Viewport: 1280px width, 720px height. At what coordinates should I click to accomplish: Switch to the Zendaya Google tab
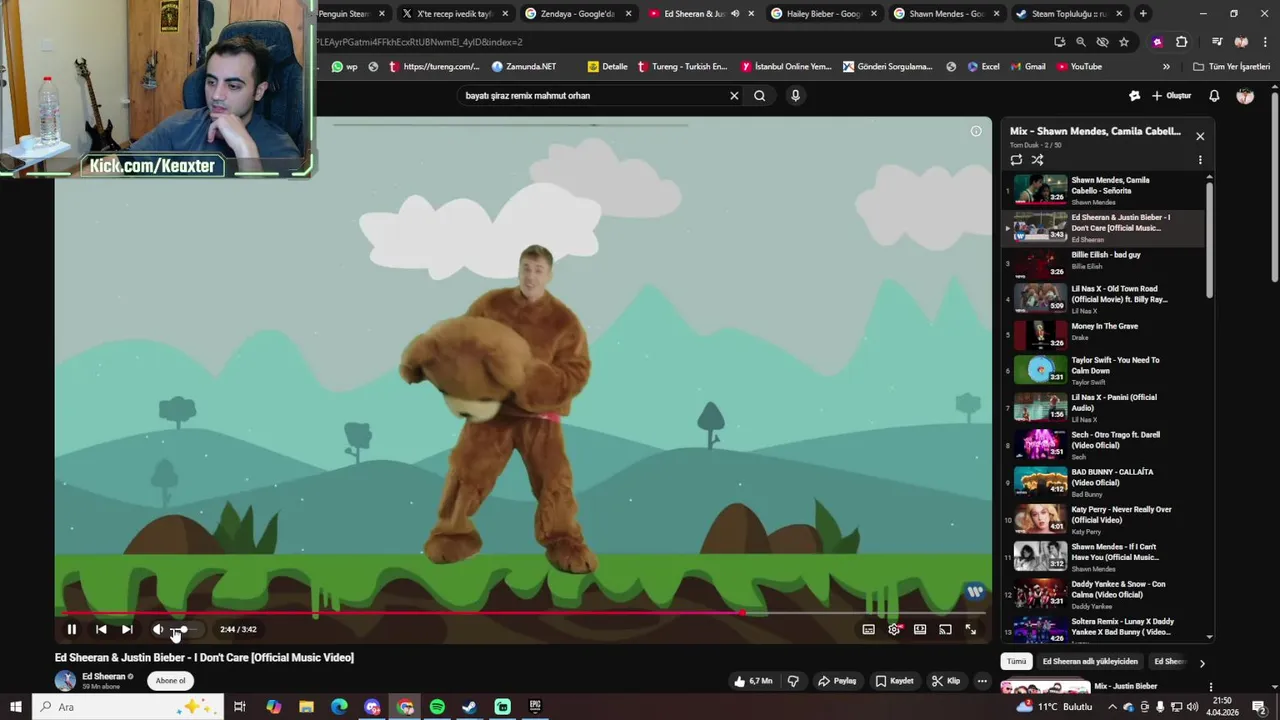578,14
